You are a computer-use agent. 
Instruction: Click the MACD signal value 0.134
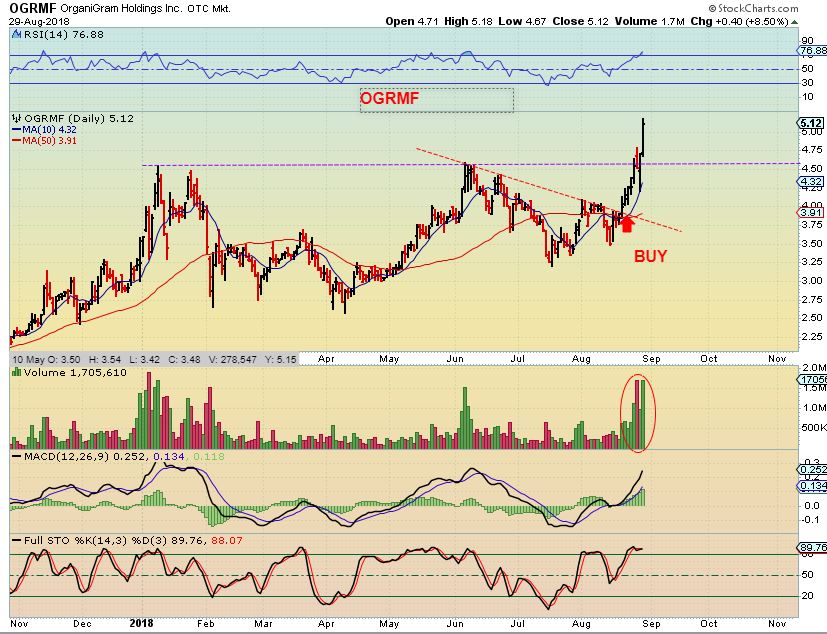[169, 456]
